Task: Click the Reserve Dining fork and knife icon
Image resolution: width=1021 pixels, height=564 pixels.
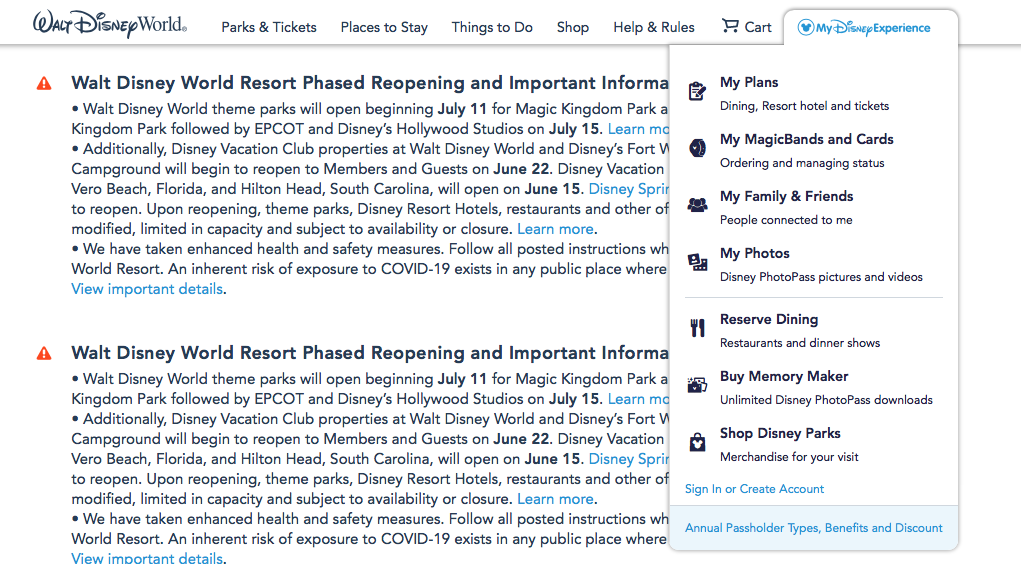Action: click(697, 328)
